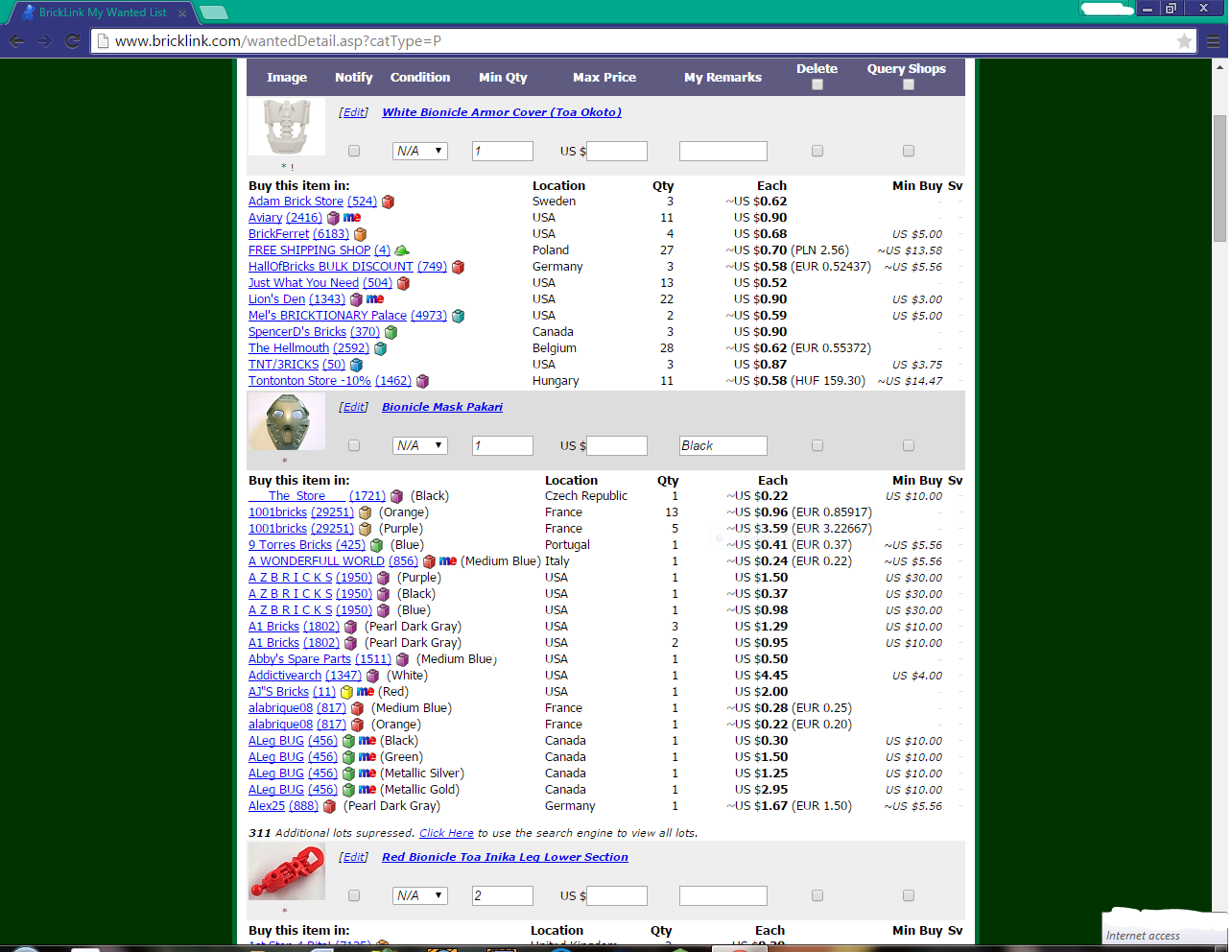1232x952 pixels.
Task: Click the Min Qty field for Bionicle Mask Pakari
Action: tap(503, 445)
